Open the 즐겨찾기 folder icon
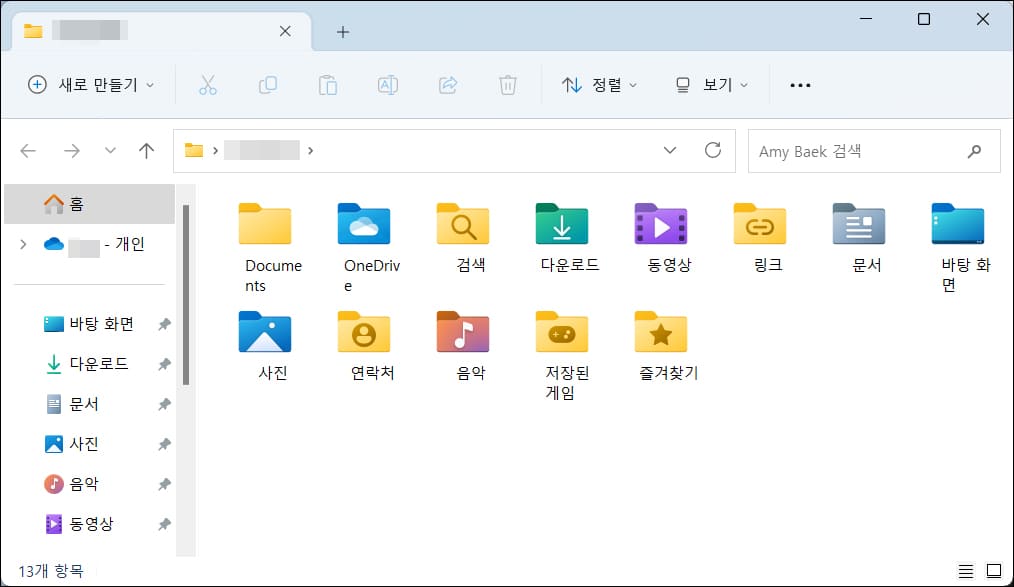 tap(662, 333)
